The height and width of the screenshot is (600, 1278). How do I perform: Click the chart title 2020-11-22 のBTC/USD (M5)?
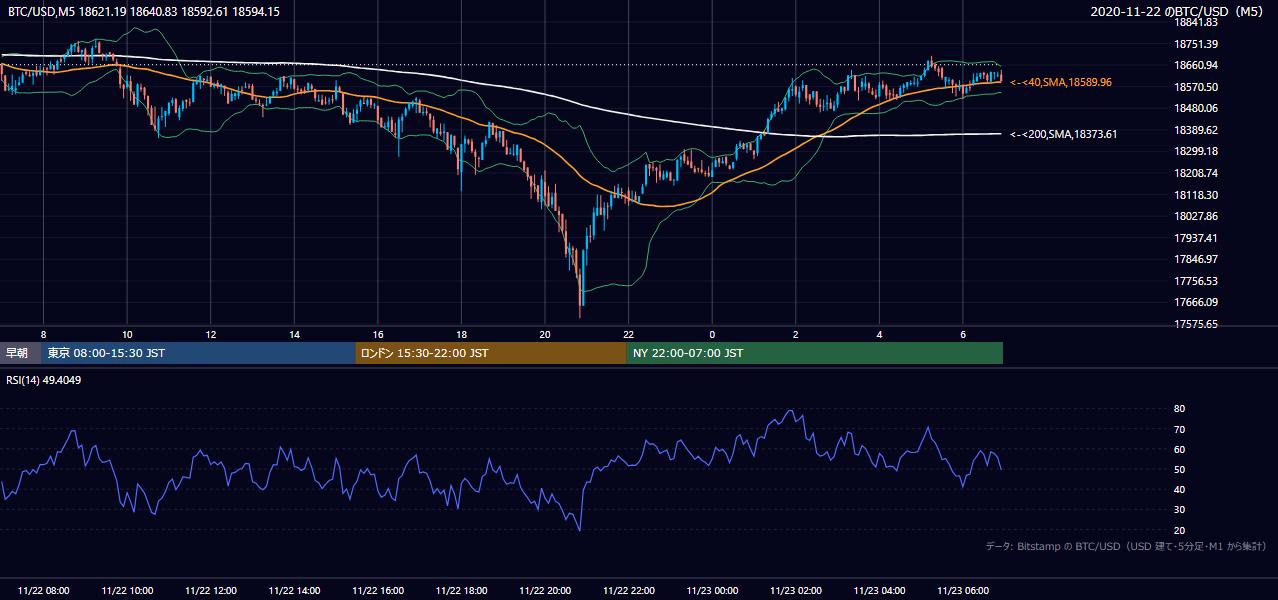tap(1179, 11)
